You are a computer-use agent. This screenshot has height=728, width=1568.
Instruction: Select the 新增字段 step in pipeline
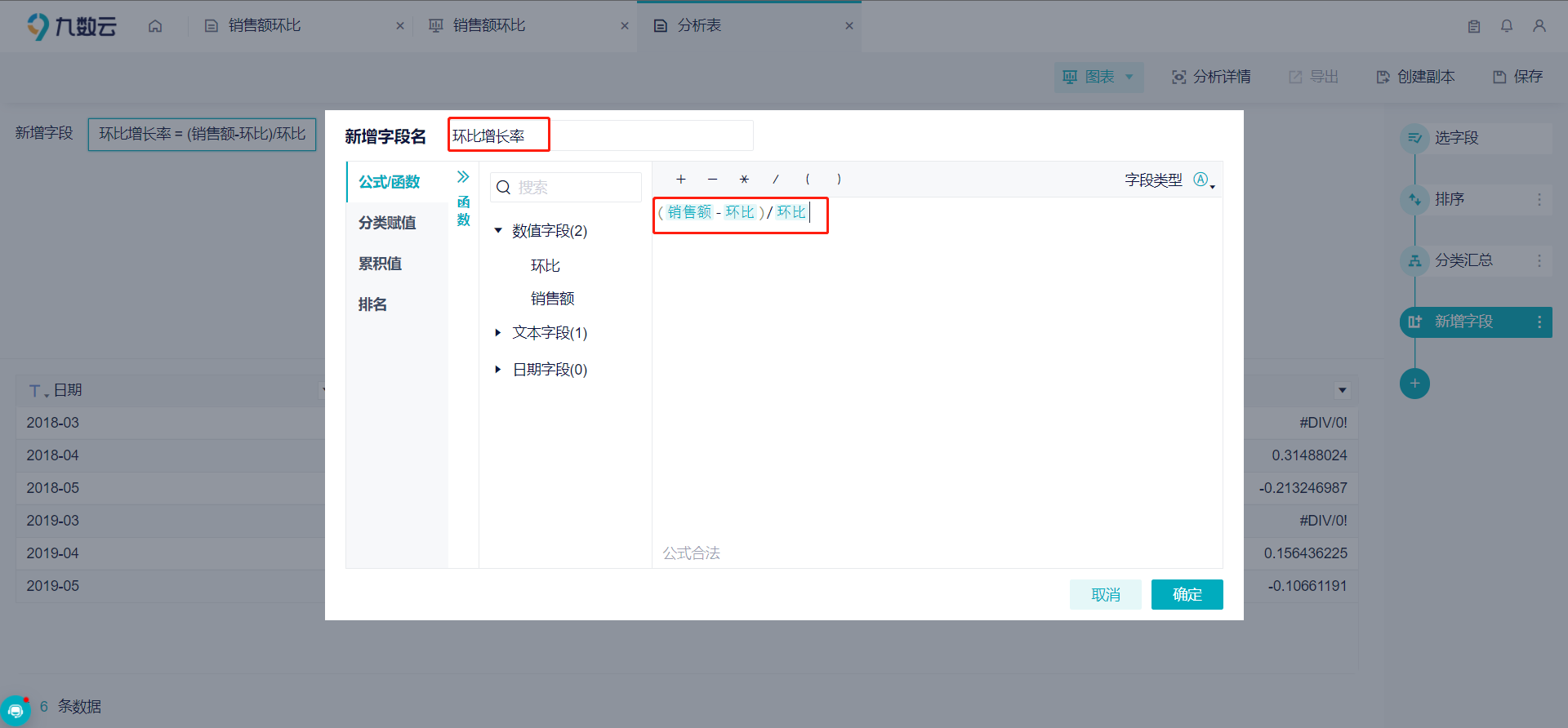[1476, 322]
